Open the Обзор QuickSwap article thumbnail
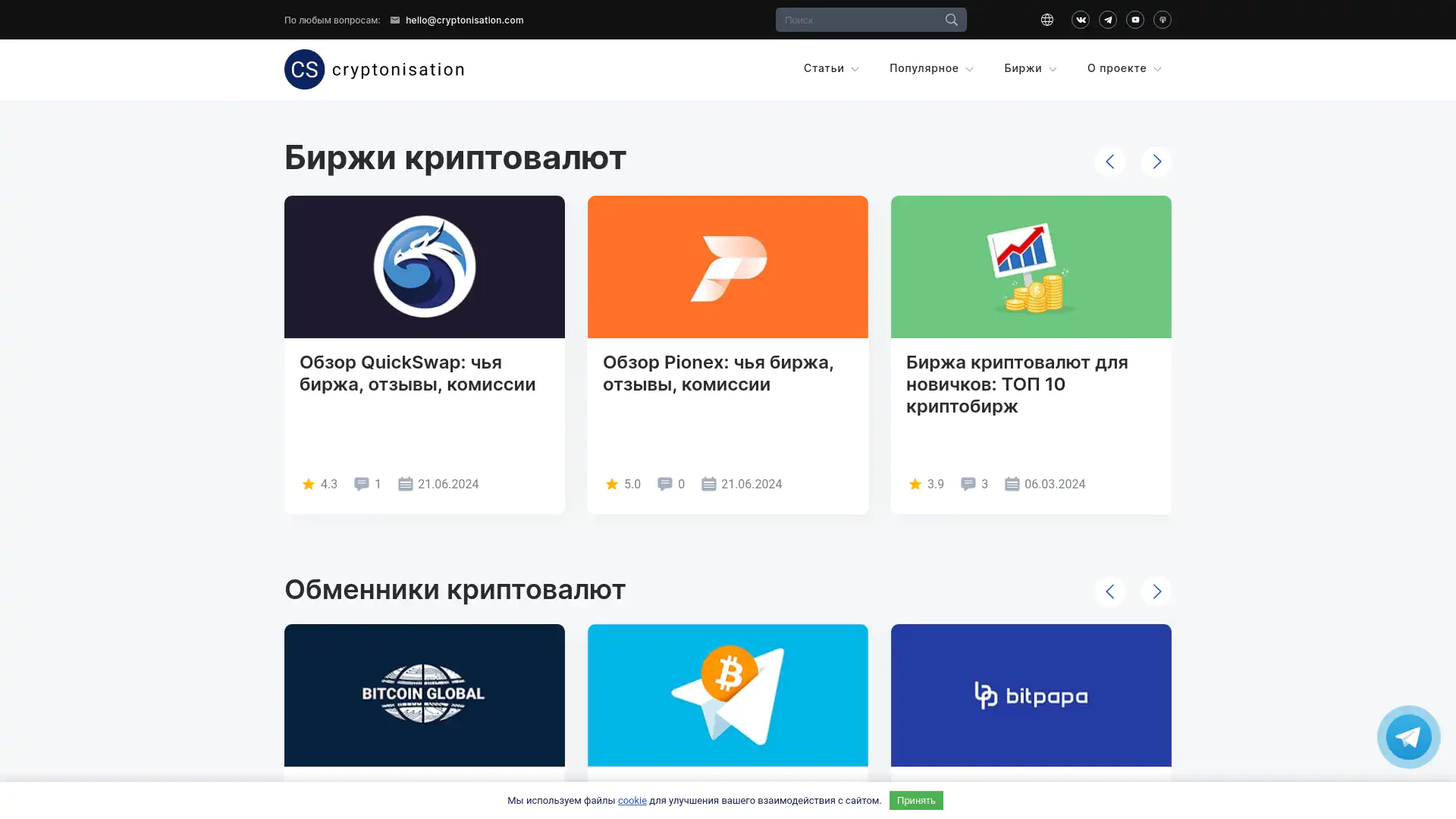 tap(424, 267)
